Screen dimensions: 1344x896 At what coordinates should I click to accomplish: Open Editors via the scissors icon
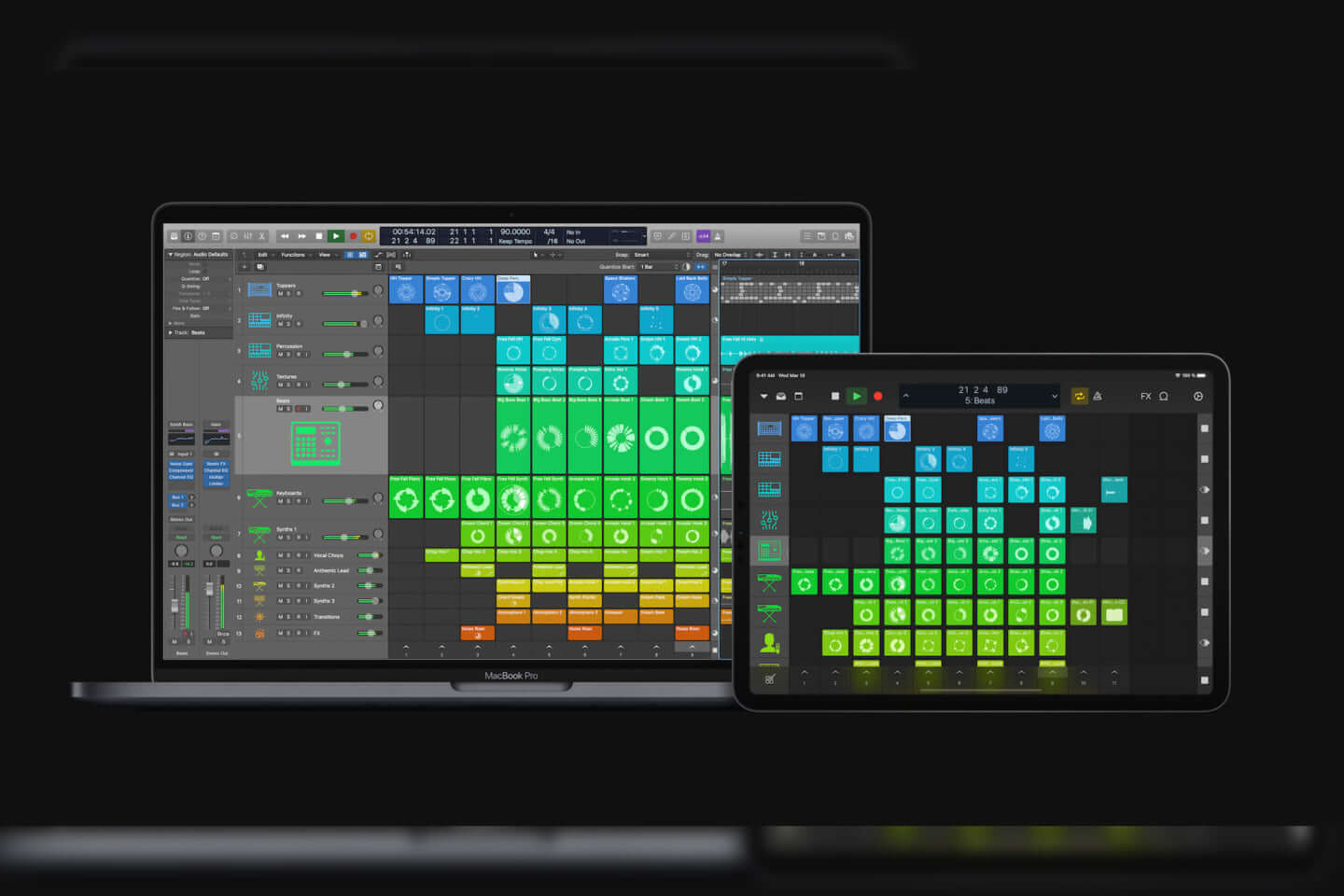262,236
